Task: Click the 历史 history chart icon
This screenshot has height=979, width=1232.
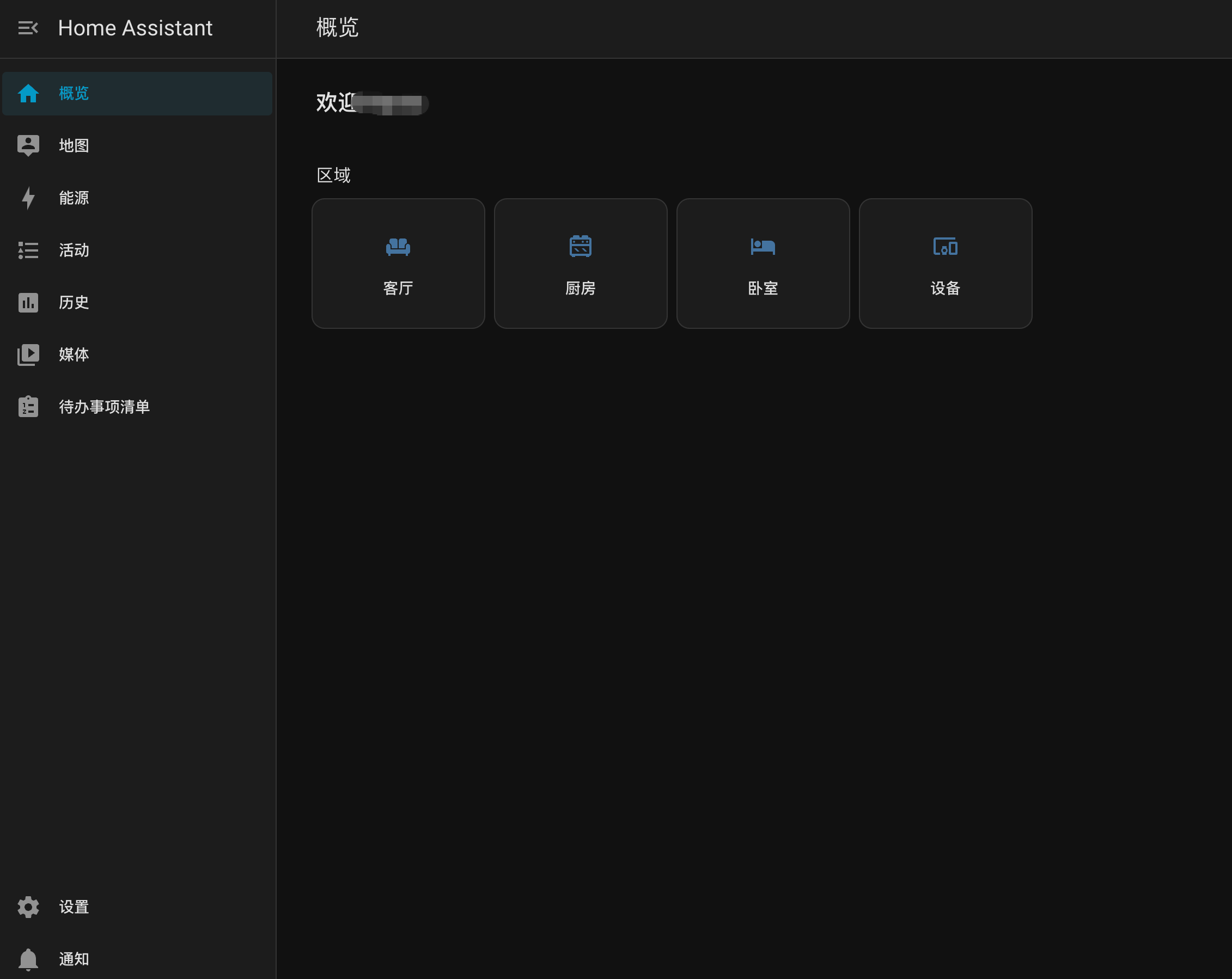Action: point(28,303)
